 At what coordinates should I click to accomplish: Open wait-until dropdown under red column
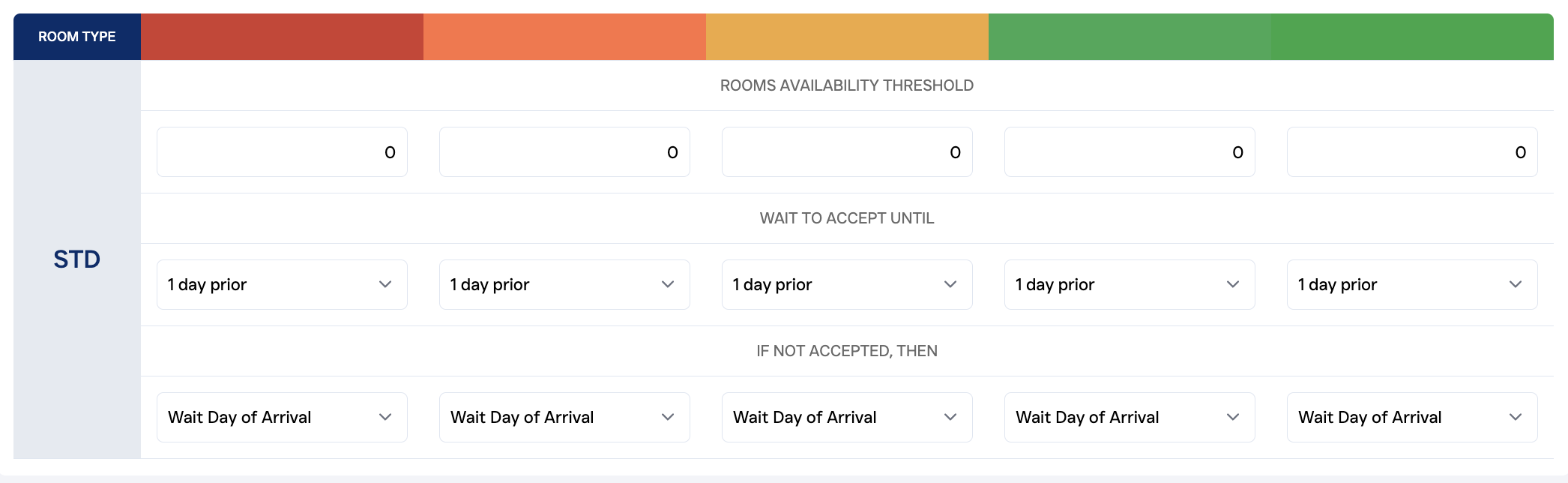point(282,285)
